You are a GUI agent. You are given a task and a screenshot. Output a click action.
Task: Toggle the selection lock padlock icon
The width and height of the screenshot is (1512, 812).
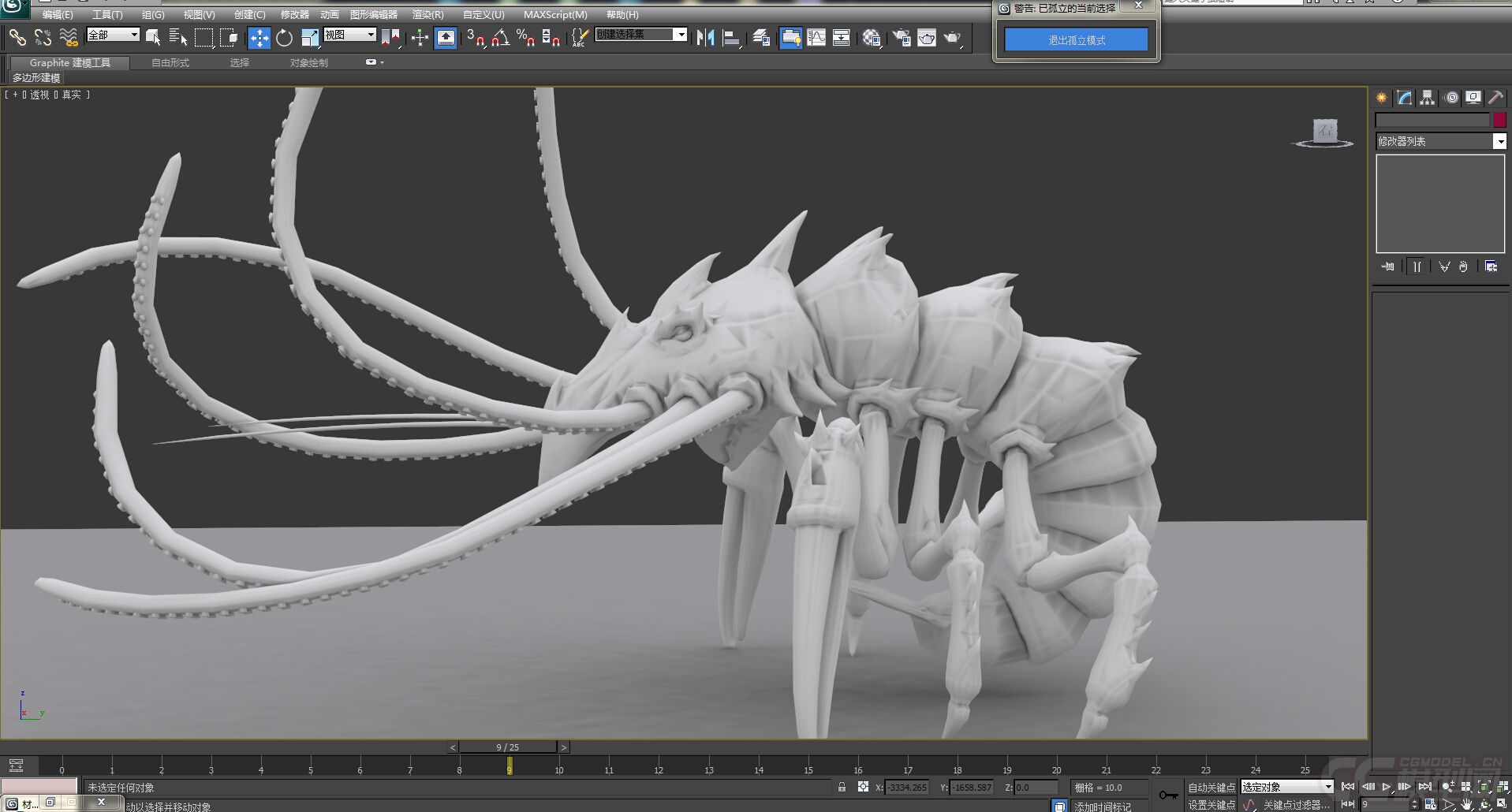click(842, 787)
